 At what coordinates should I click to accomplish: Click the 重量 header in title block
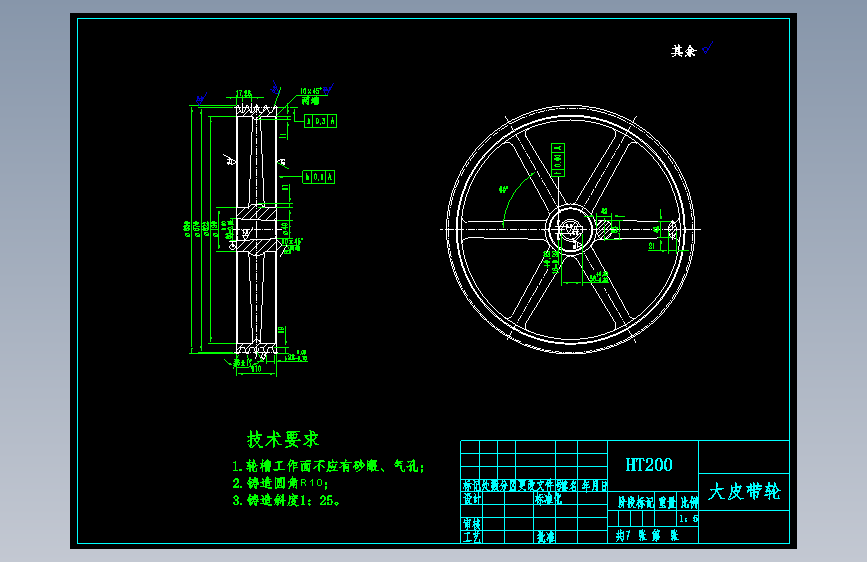tap(667, 502)
